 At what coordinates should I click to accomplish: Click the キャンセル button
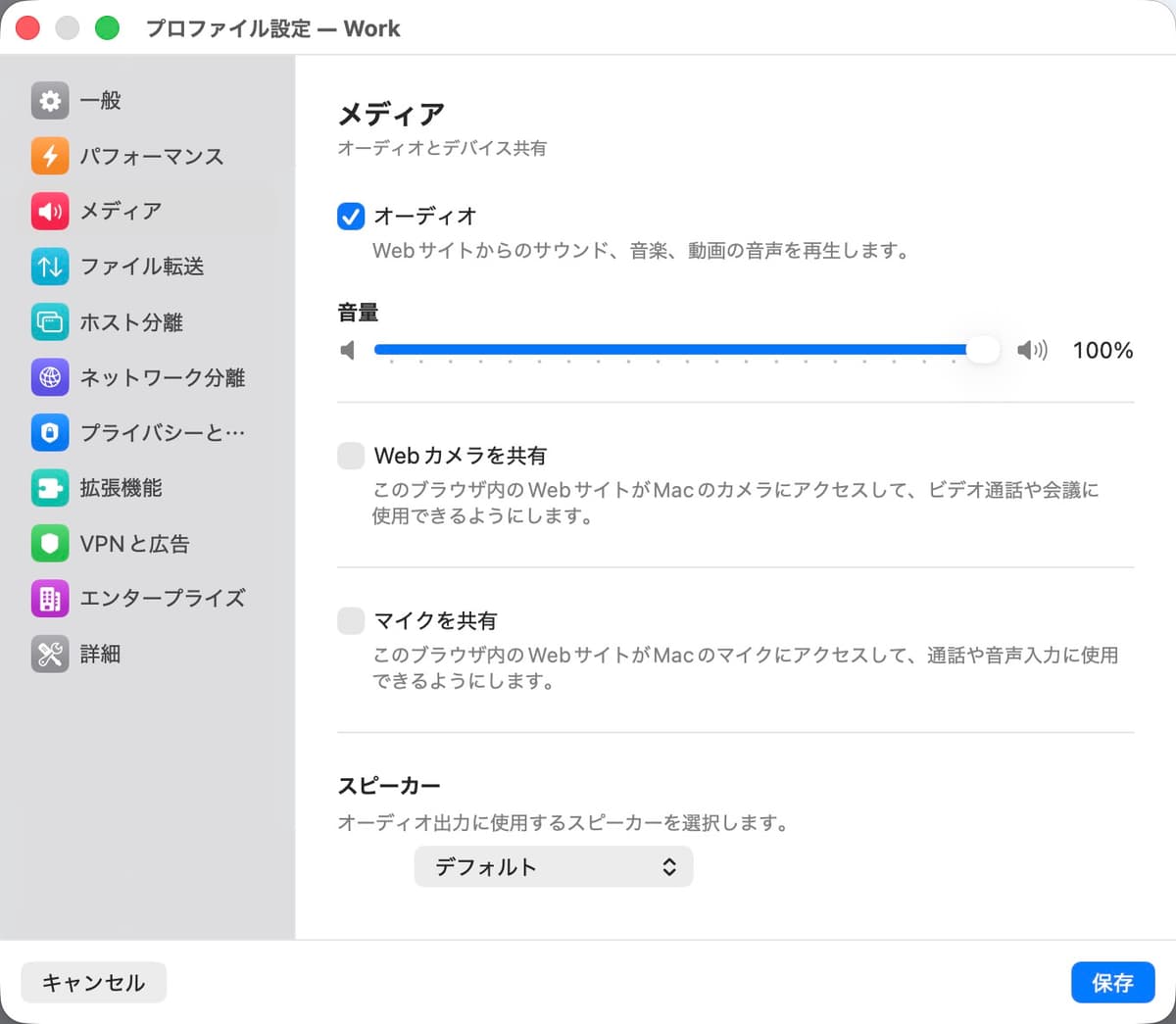pyautogui.click(x=94, y=983)
